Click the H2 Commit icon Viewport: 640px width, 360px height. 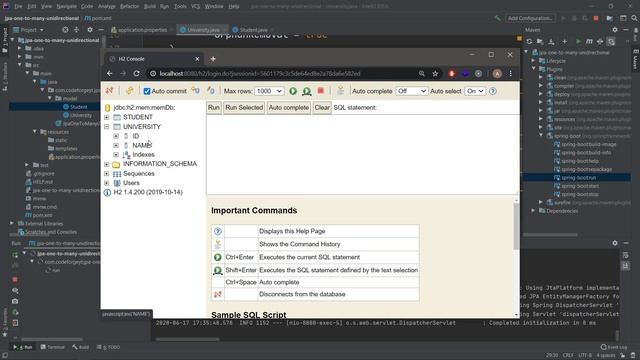coord(211,91)
